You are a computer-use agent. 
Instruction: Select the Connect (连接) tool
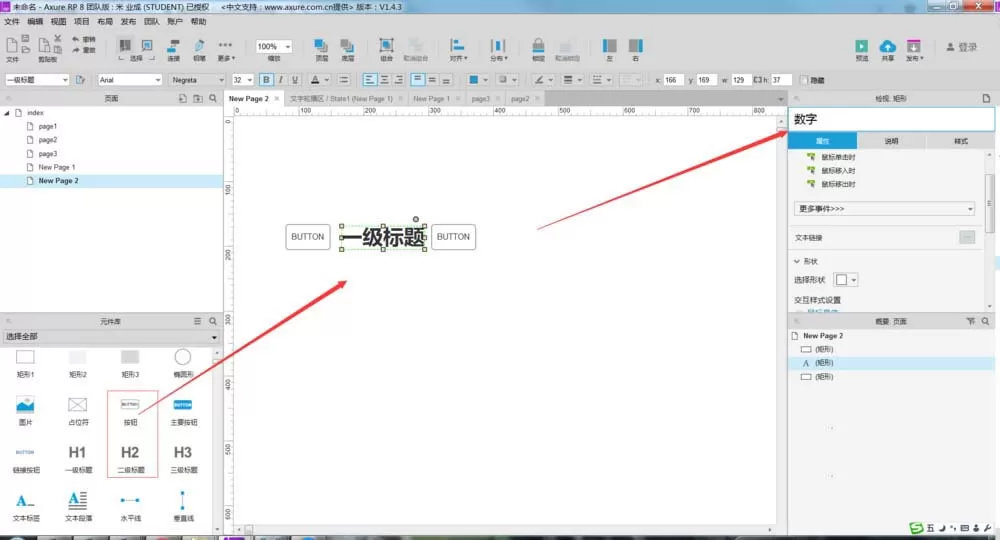coord(173,49)
